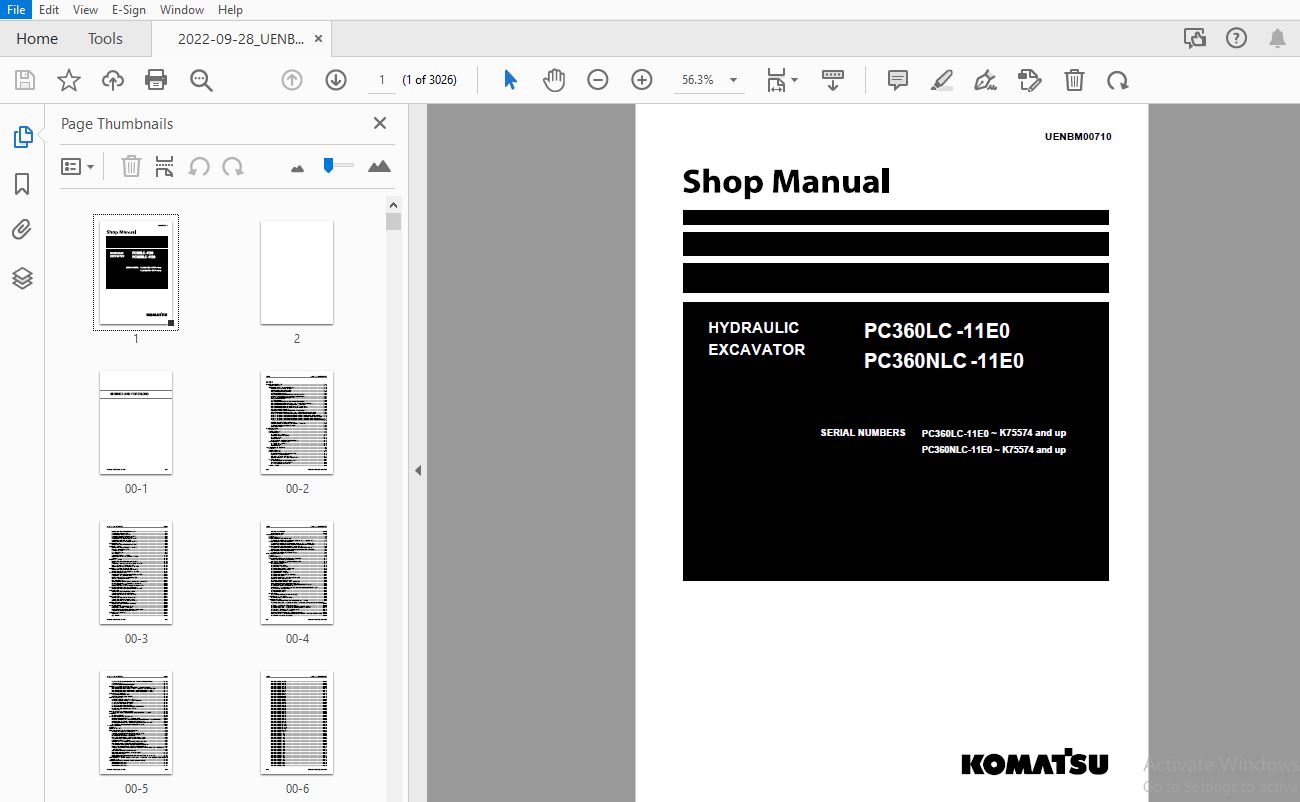Select the page 00-5 thumbnail
Viewport: 1300px width, 802px height.
coord(136,723)
